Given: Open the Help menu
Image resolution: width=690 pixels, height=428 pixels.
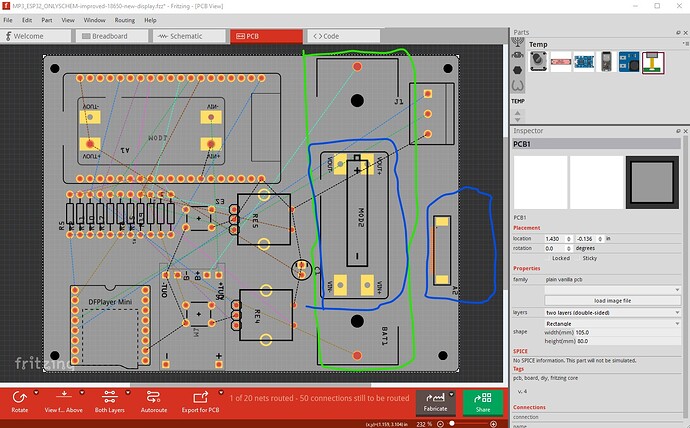Looking at the screenshot, I should [150, 20].
